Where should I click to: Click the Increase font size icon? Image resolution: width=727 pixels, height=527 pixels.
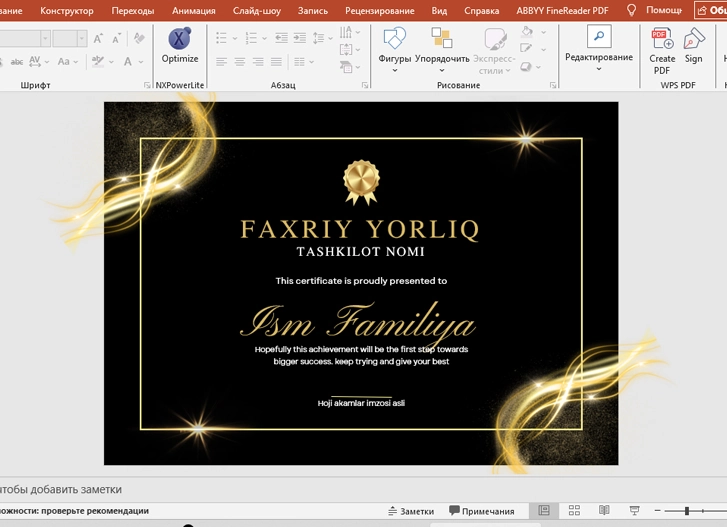pos(98,38)
